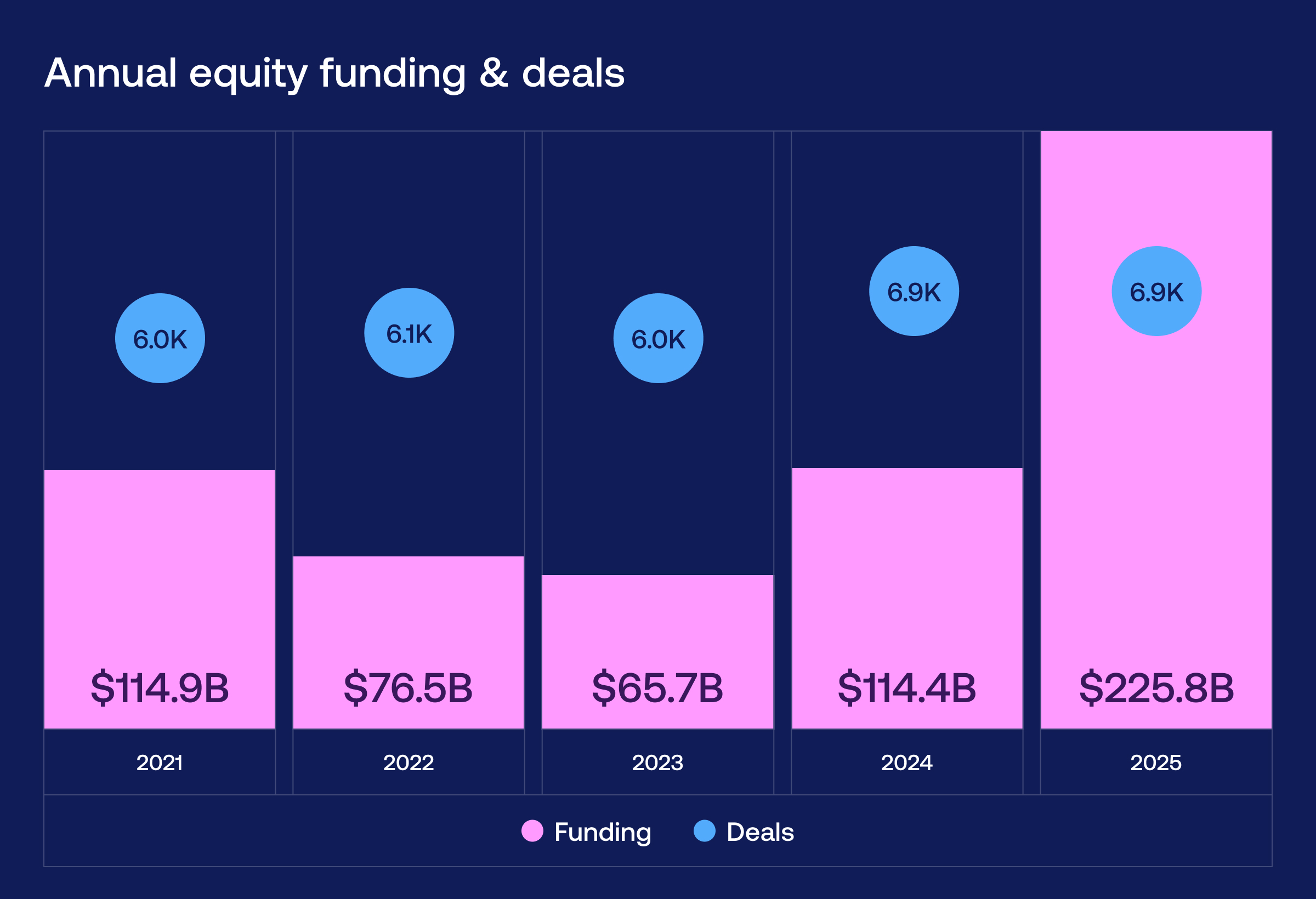Click the 2025 year axis label
The image size is (1316, 899).
coord(1156,763)
